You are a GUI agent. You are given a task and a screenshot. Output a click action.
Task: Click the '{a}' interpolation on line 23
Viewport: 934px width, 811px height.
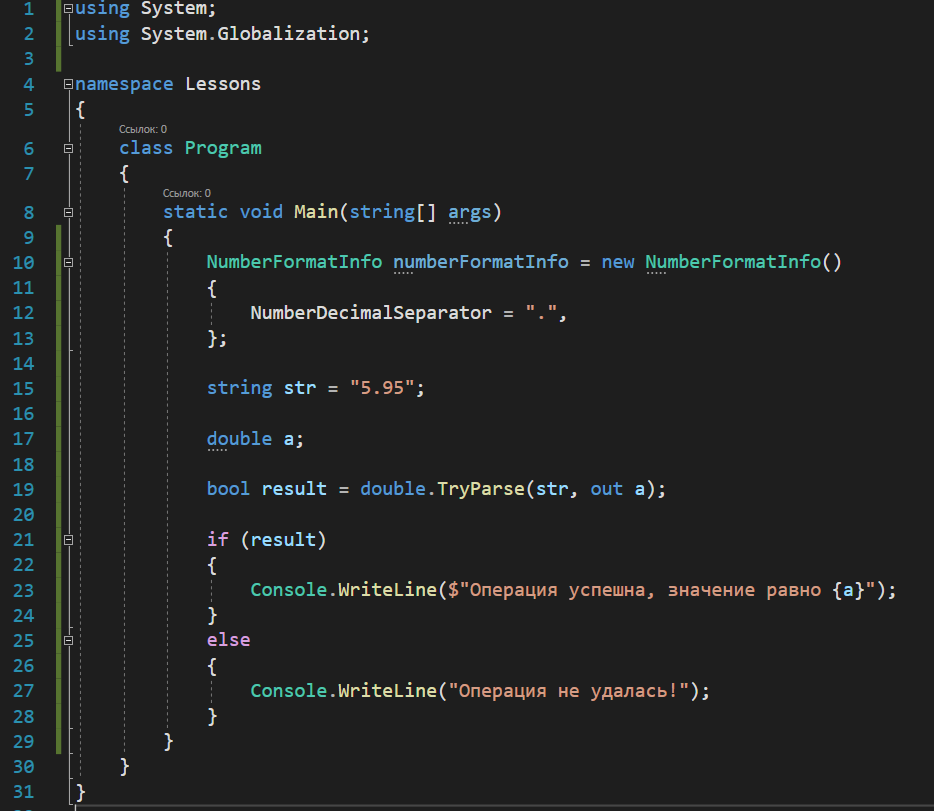point(848,590)
